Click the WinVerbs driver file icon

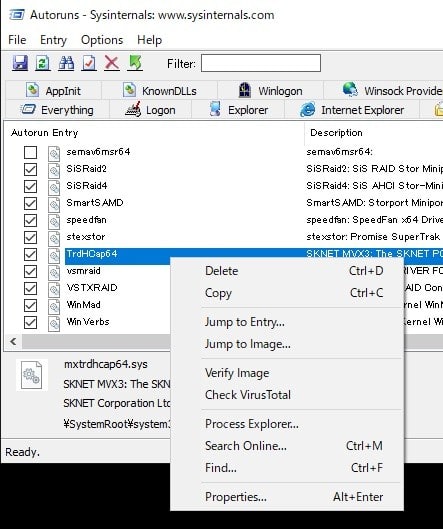click(x=54, y=323)
